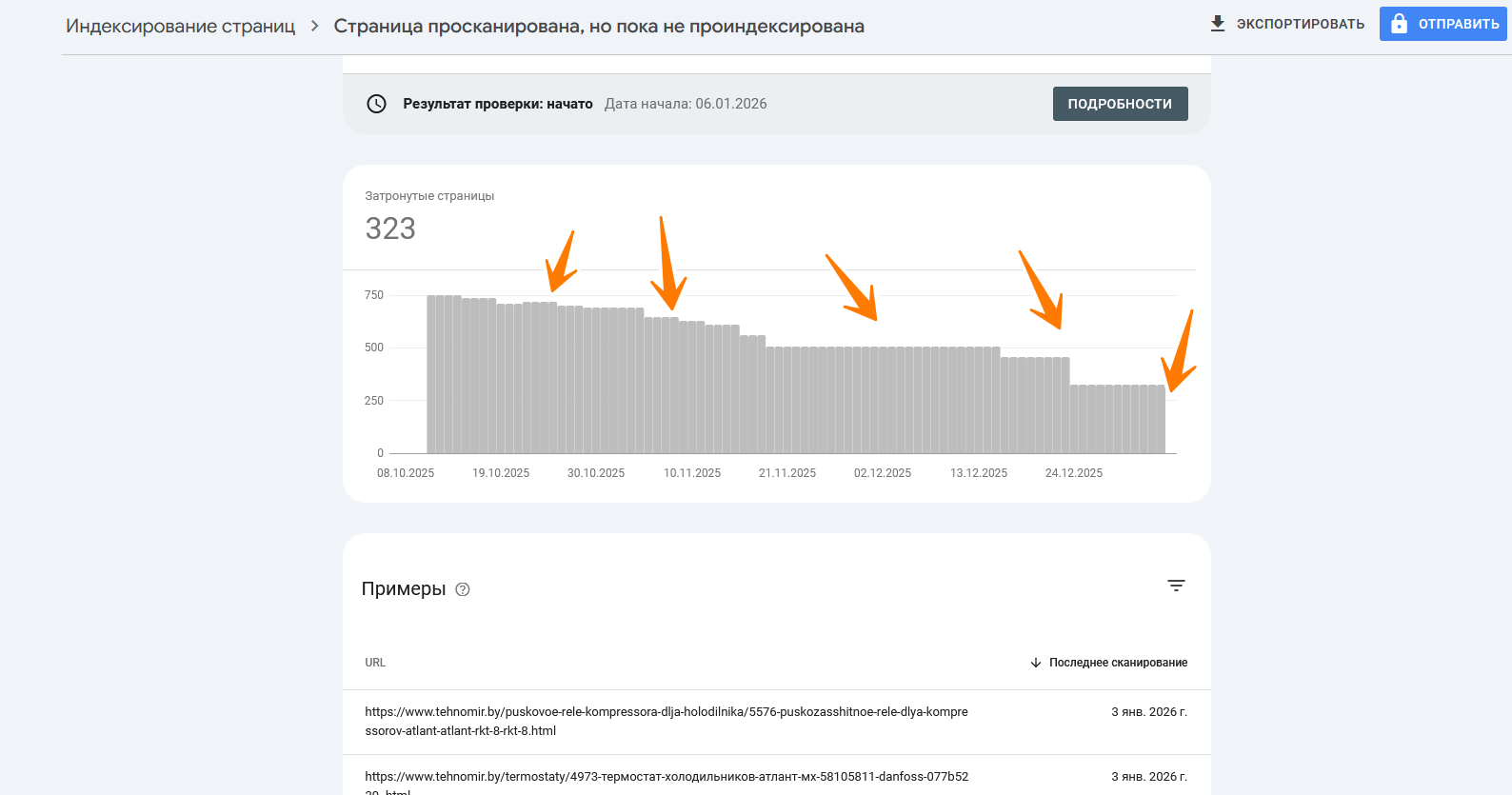Open the help icon next to Примеры
The image size is (1512, 795).
coord(463,589)
